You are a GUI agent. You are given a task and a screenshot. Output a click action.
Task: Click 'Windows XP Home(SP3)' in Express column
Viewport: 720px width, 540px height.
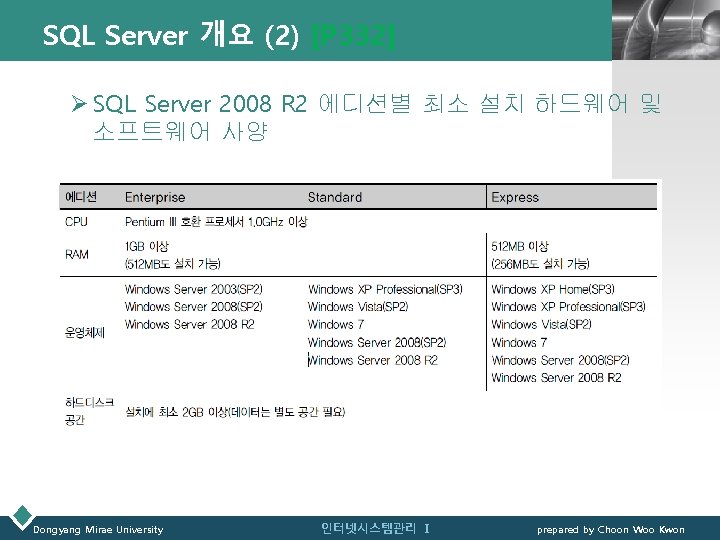click(553, 289)
